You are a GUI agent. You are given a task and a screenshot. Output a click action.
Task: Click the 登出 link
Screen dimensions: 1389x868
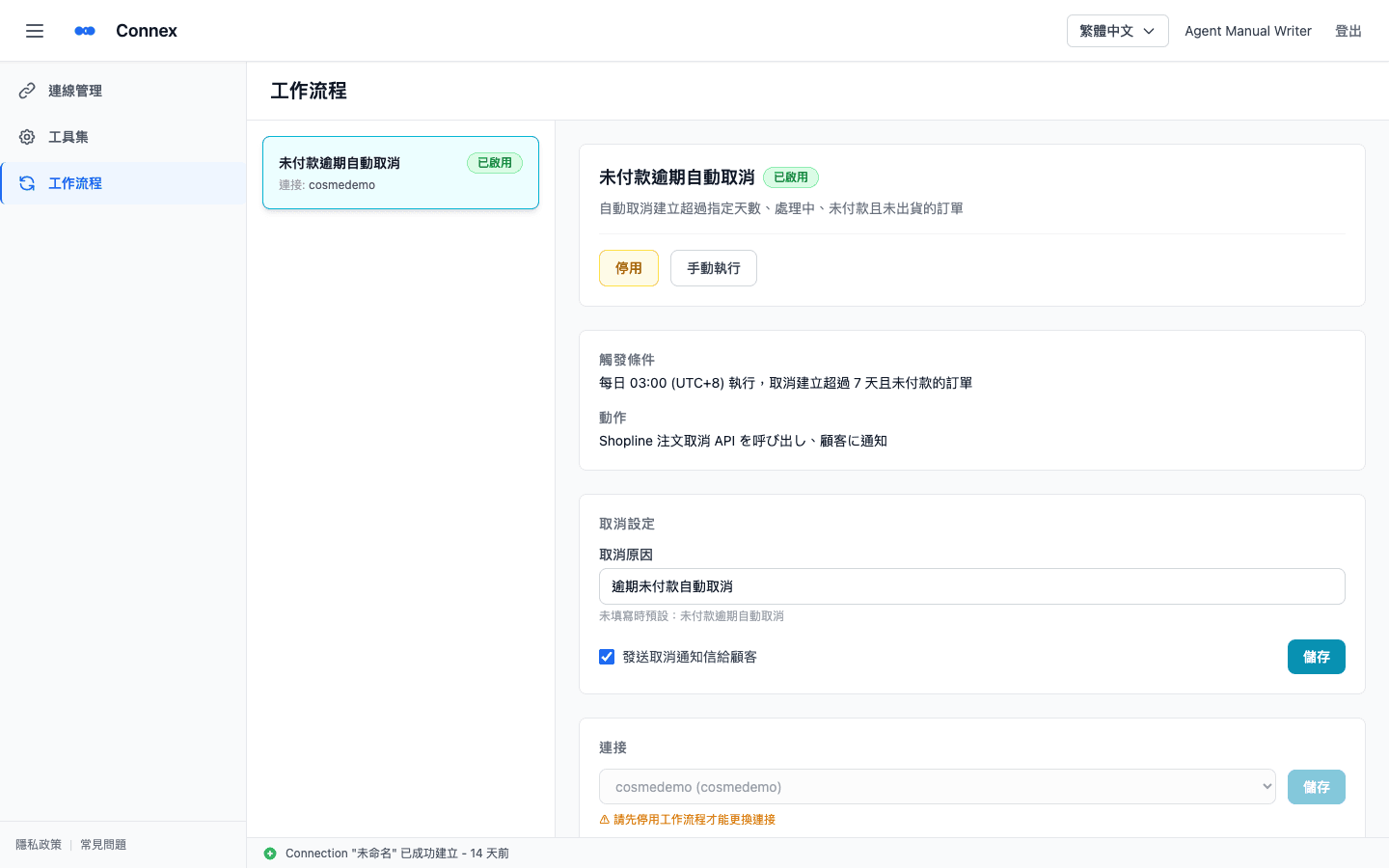[x=1348, y=31]
